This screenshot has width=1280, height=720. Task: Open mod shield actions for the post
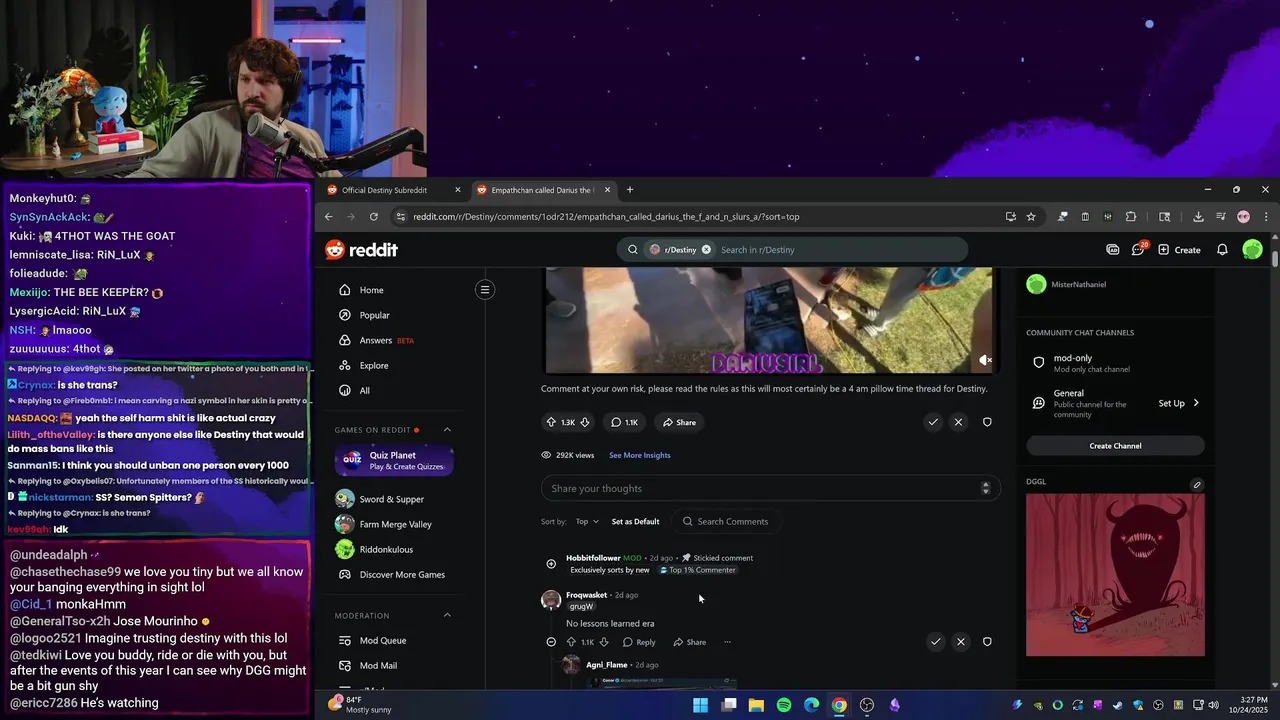tap(987, 422)
